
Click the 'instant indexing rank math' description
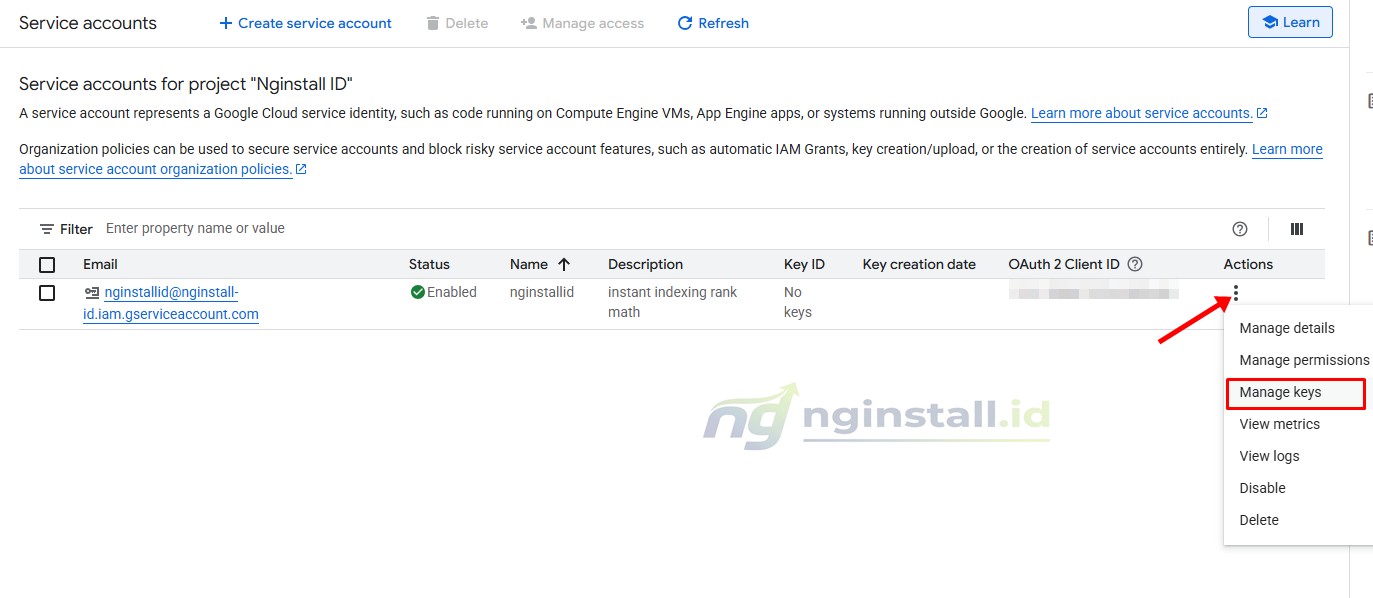[x=672, y=302]
